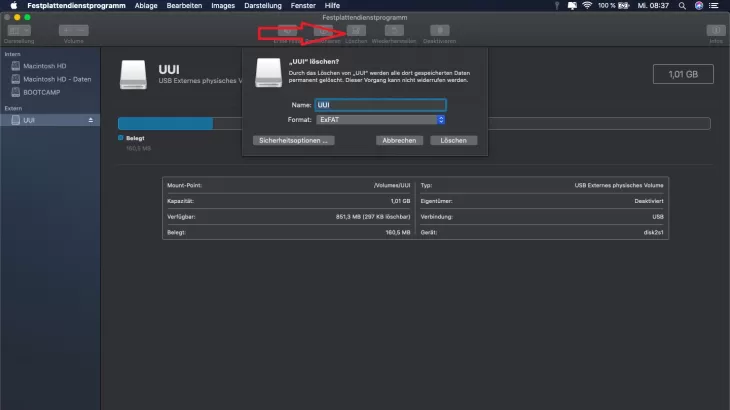Confirm with the Löschen dialog button
This screenshot has width=730, height=410.
point(453,141)
